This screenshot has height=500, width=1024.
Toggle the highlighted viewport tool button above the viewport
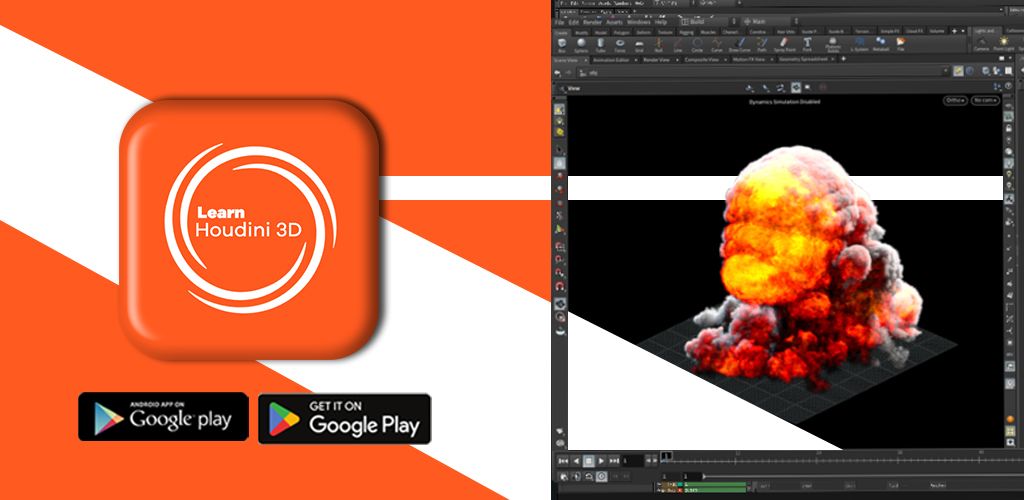click(795, 87)
